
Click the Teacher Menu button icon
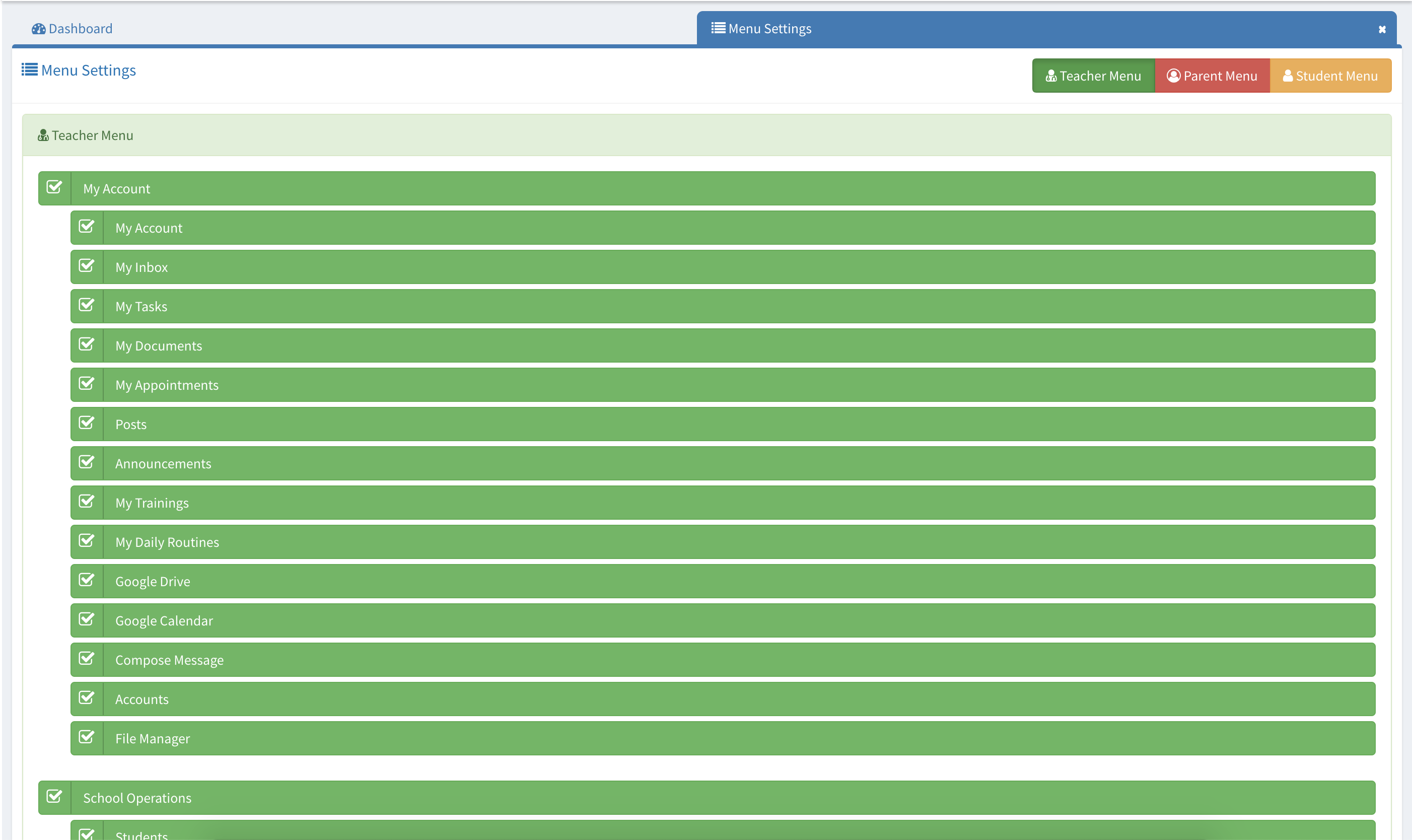coord(1050,76)
